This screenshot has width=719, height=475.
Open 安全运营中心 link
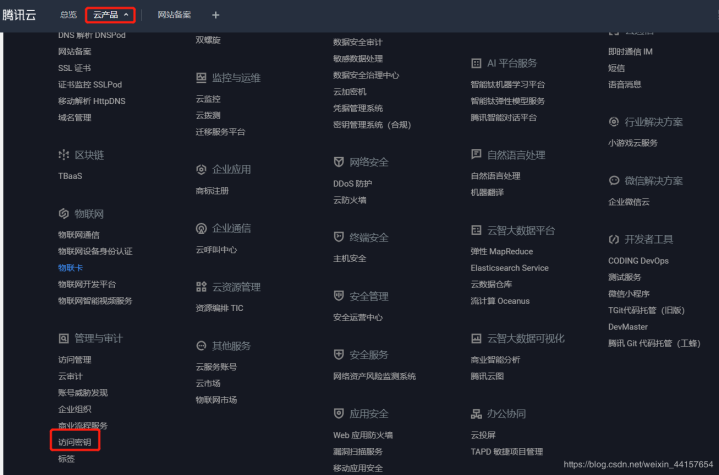[x=358, y=317]
